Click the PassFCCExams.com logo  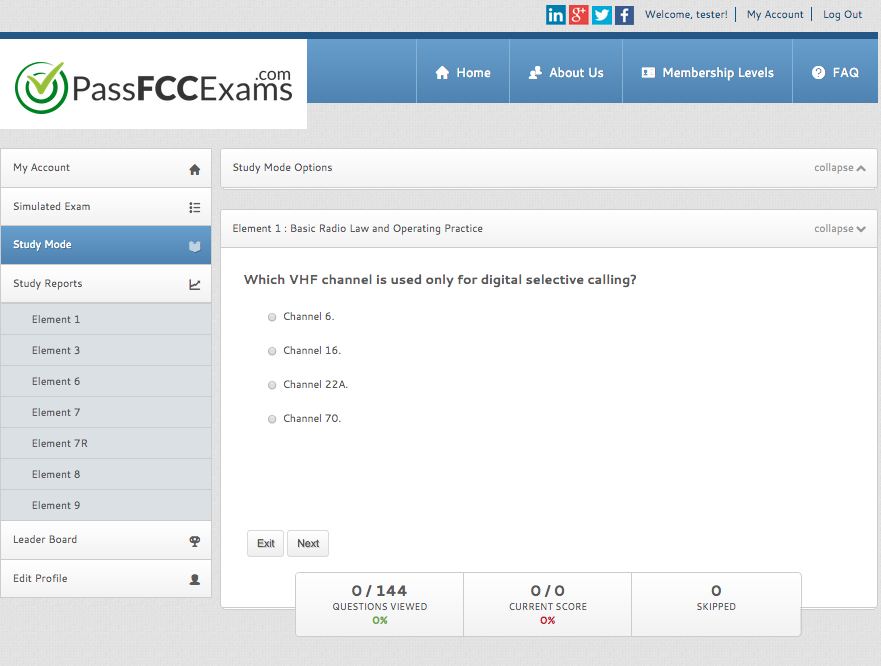click(154, 86)
